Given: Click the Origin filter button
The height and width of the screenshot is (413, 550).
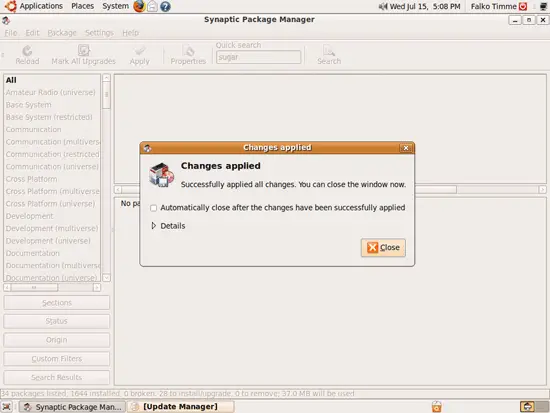Looking at the screenshot, I should point(56,340).
